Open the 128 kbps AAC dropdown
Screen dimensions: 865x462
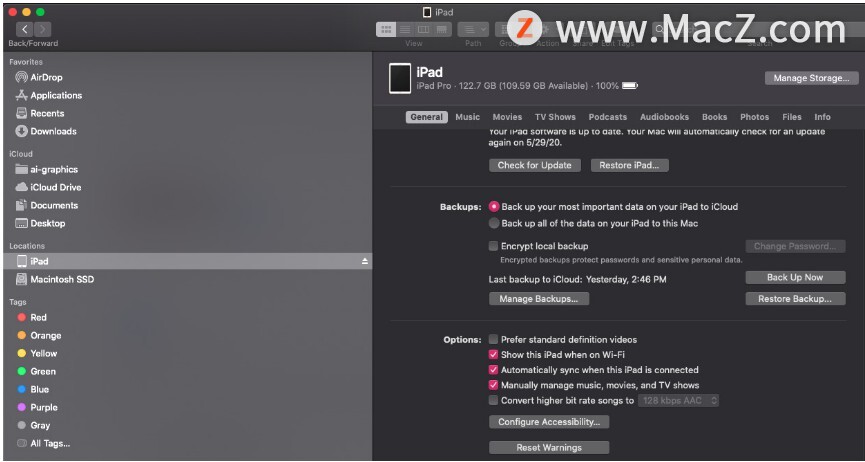tap(679, 401)
